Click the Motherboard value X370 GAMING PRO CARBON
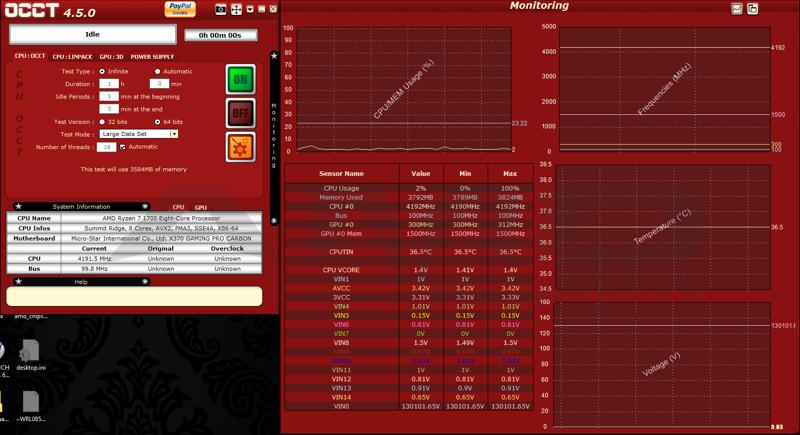The width and height of the screenshot is (800, 435). click(x=161, y=238)
